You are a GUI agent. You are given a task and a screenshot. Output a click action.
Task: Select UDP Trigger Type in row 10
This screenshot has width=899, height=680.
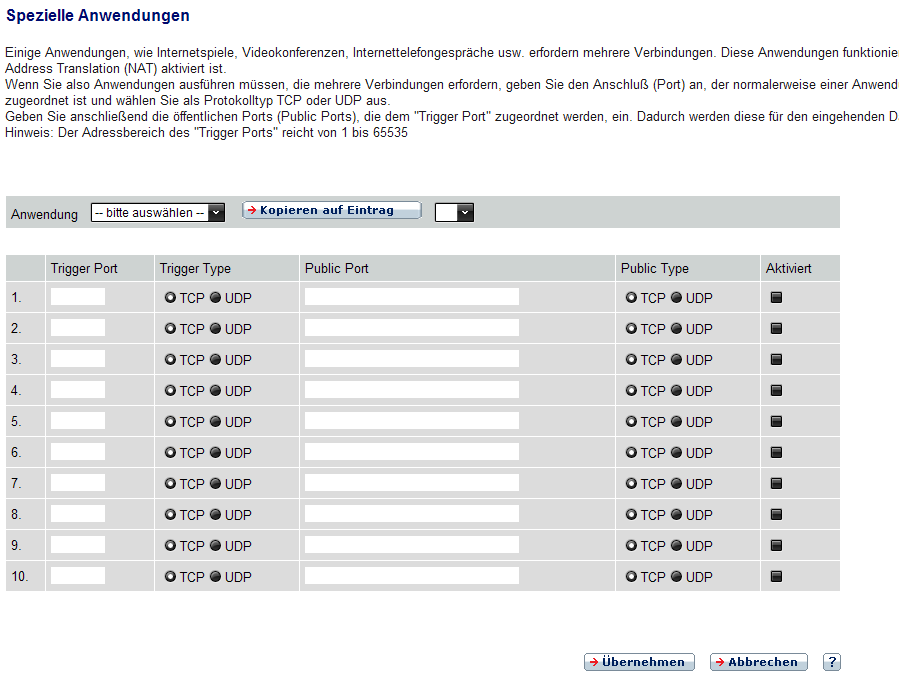215,577
